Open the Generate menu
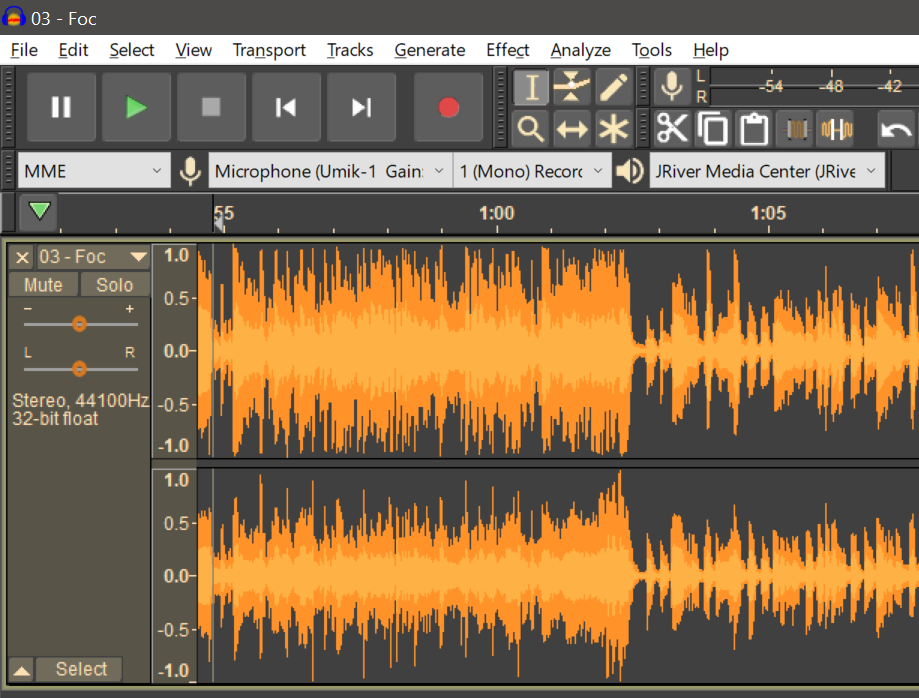This screenshot has width=919, height=698. pos(430,50)
